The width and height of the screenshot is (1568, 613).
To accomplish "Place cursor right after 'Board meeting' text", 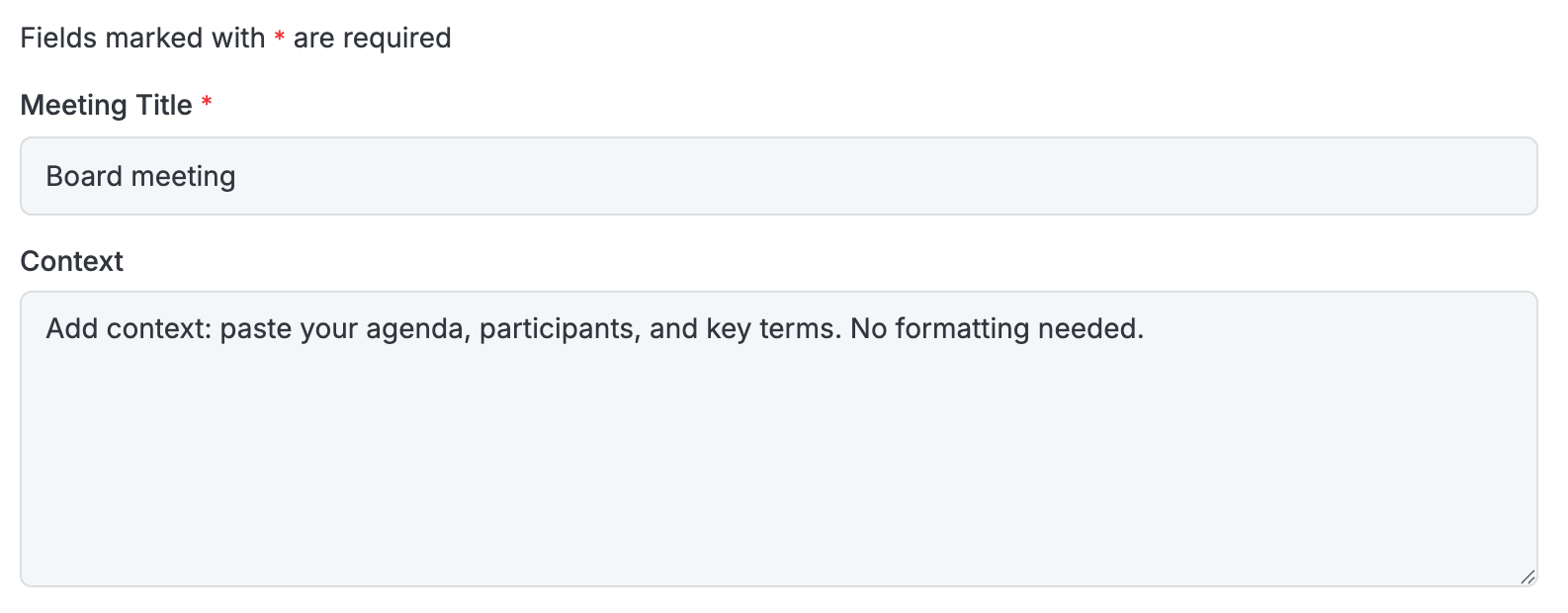I will pos(237,176).
